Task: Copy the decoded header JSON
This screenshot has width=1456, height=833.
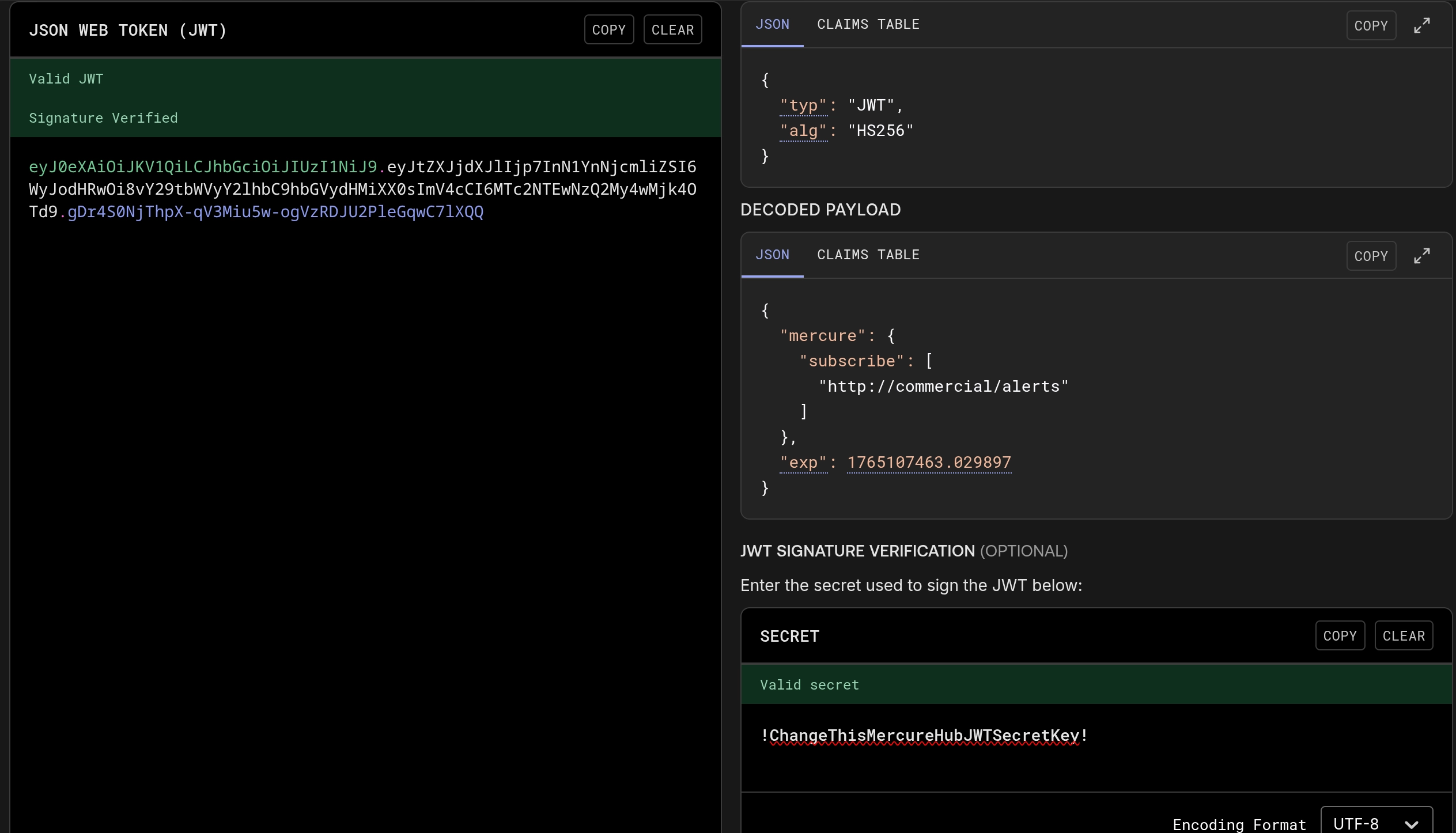Action: (1370, 26)
